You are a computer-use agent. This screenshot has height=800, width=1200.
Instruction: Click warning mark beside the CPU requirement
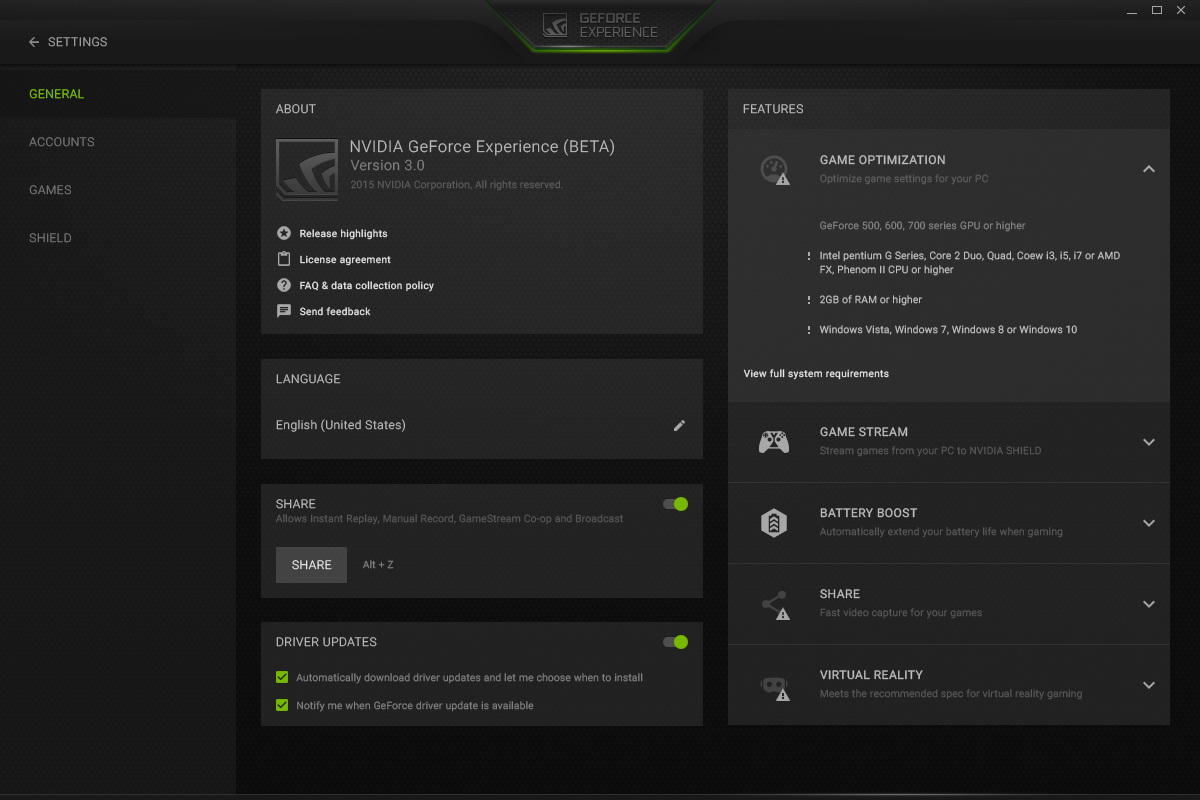(x=809, y=256)
